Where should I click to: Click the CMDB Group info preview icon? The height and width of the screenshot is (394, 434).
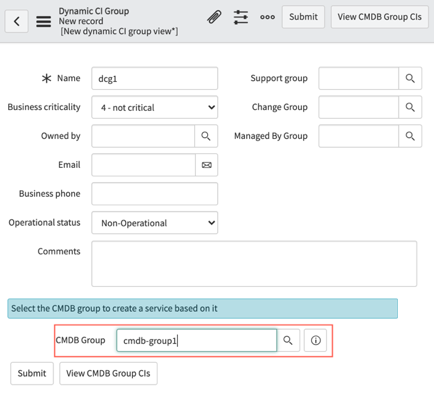315,340
